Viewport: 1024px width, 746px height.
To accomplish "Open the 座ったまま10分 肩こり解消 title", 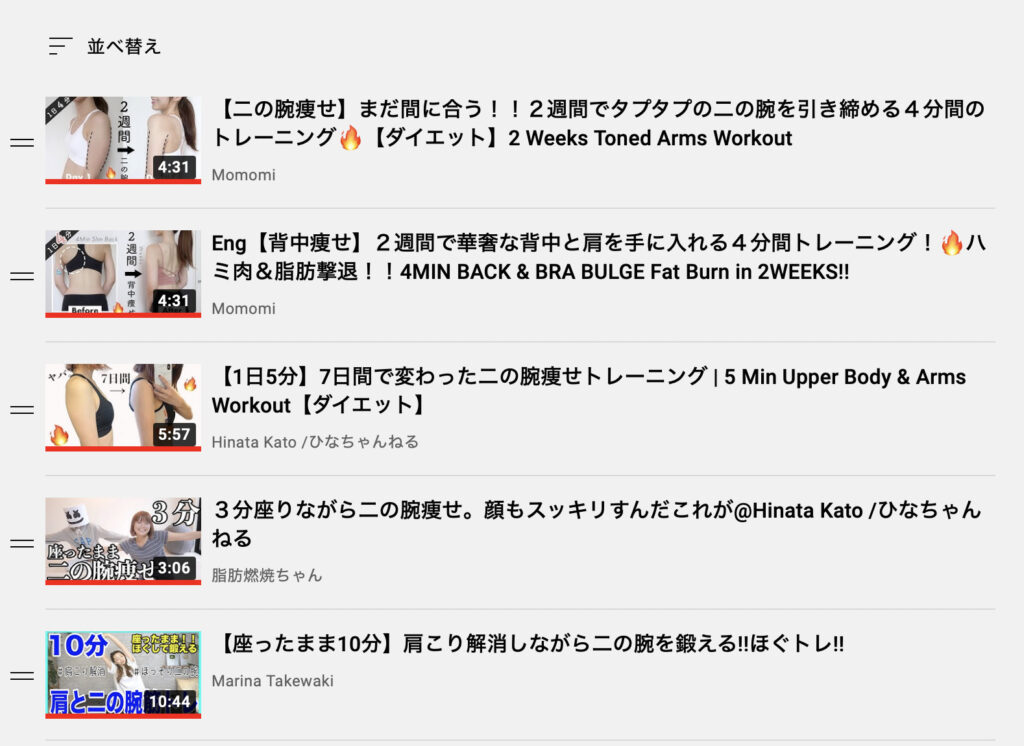I will click(528, 644).
